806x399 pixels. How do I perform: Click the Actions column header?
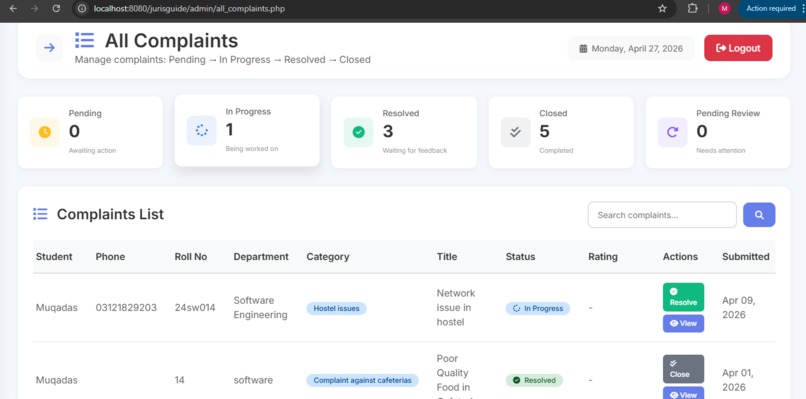click(680, 257)
